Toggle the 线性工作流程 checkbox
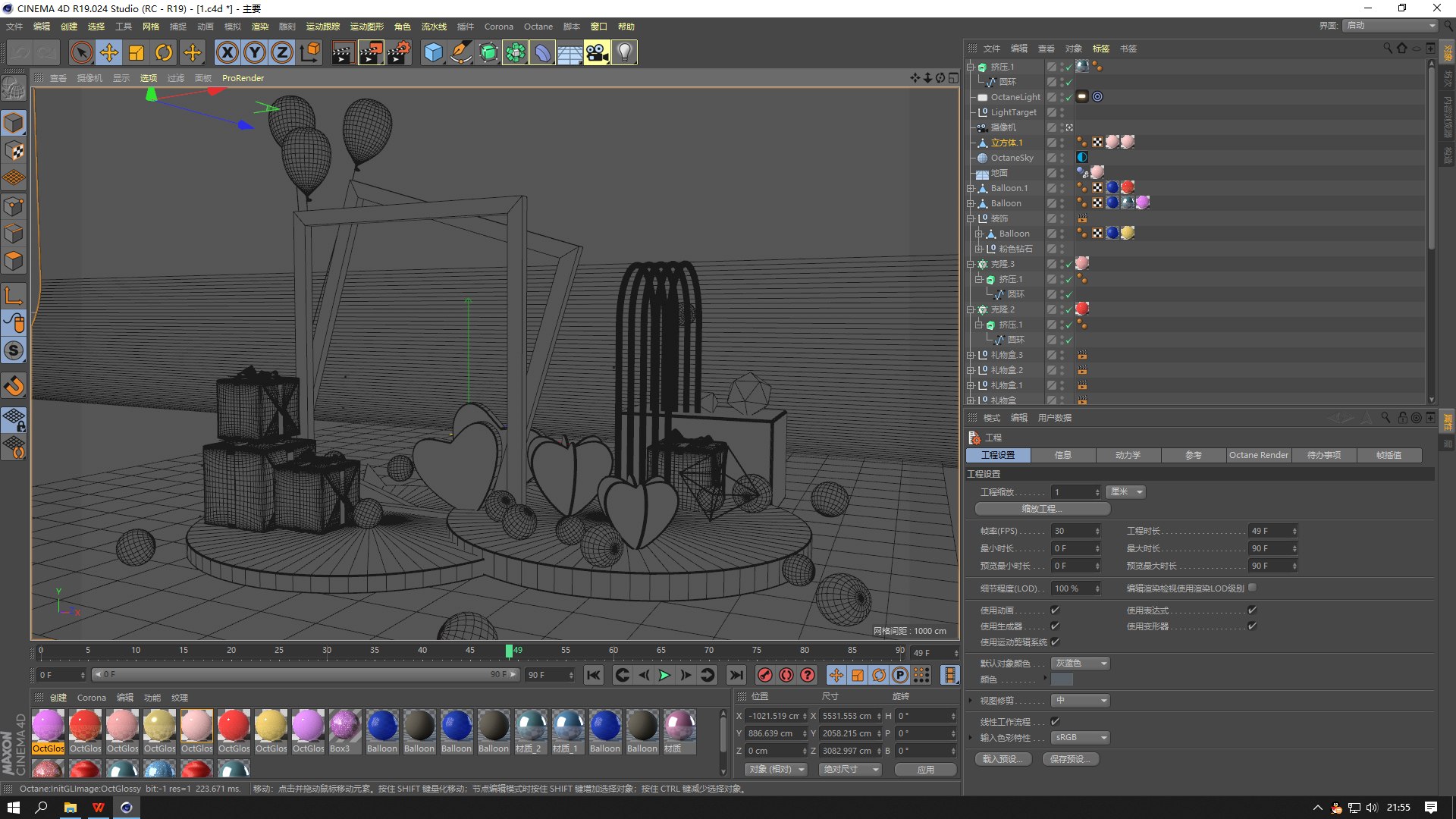Image resolution: width=1456 pixels, height=819 pixels. (x=1055, y=721)
